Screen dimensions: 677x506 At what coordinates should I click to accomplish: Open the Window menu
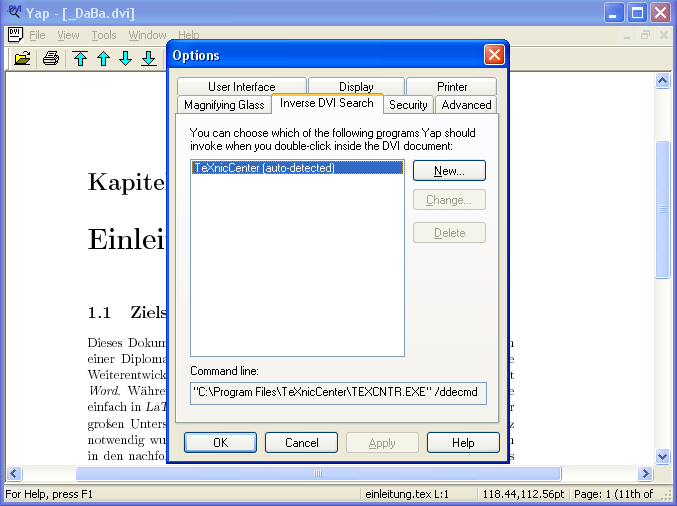(x=147, y=35)
